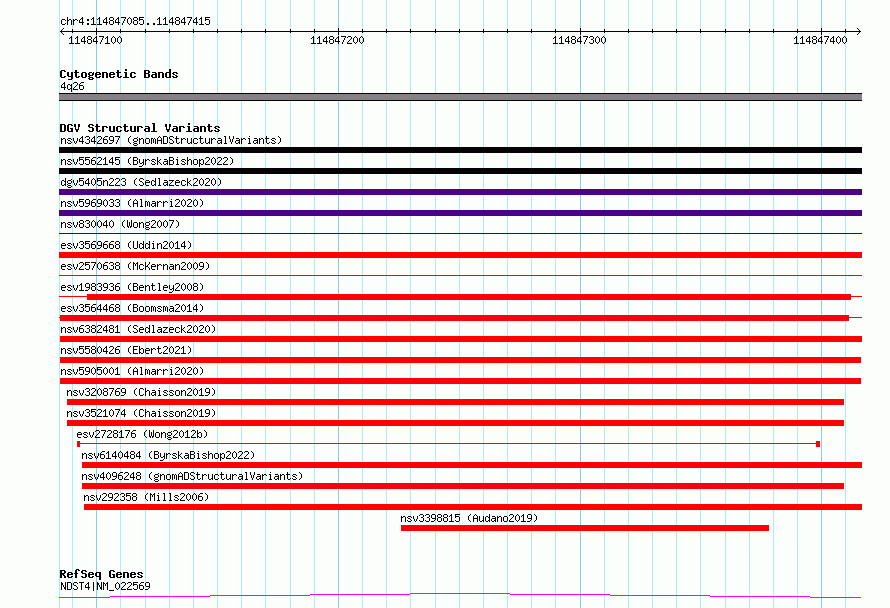
Task: Click ruler position 114847200
Action: pyautogui.click(x=337, y=40)
